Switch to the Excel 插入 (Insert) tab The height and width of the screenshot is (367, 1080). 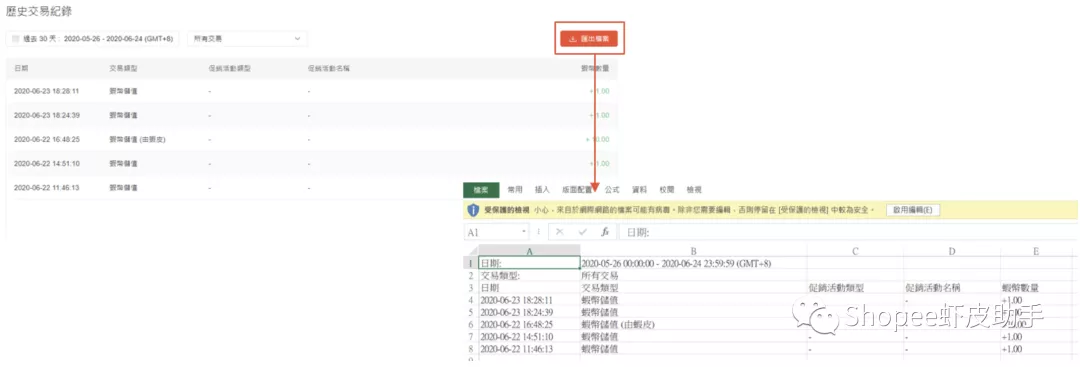click(542, 190)
